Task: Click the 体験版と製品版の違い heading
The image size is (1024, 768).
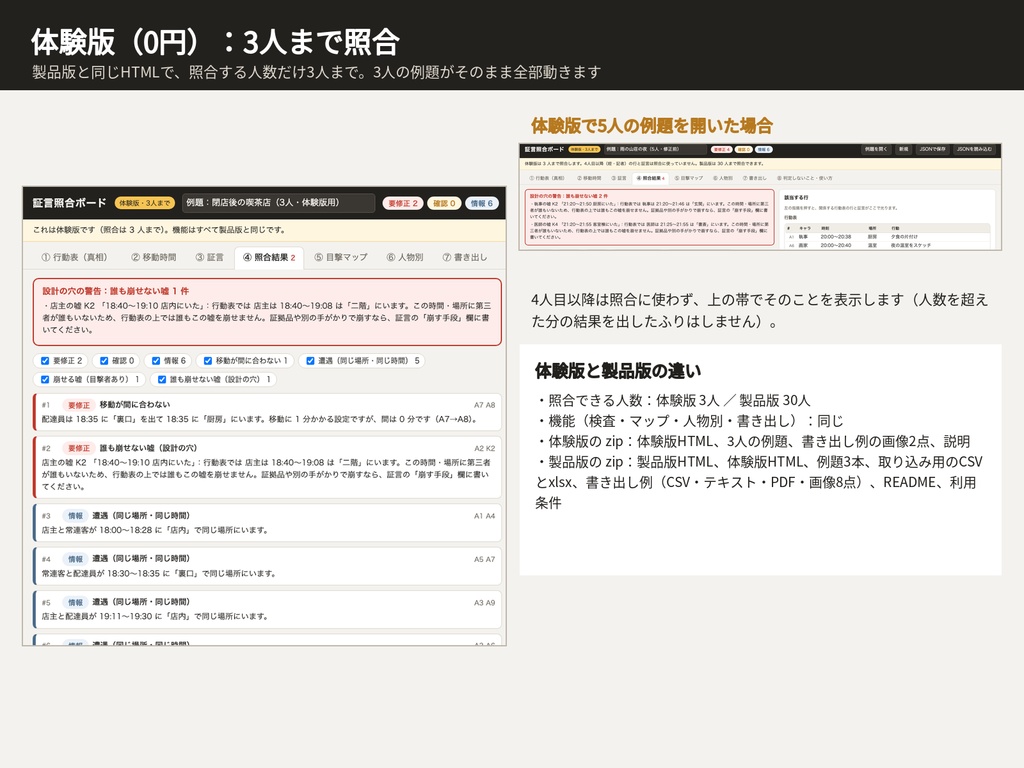Action: pyautogui.click(x=618, y=371)
